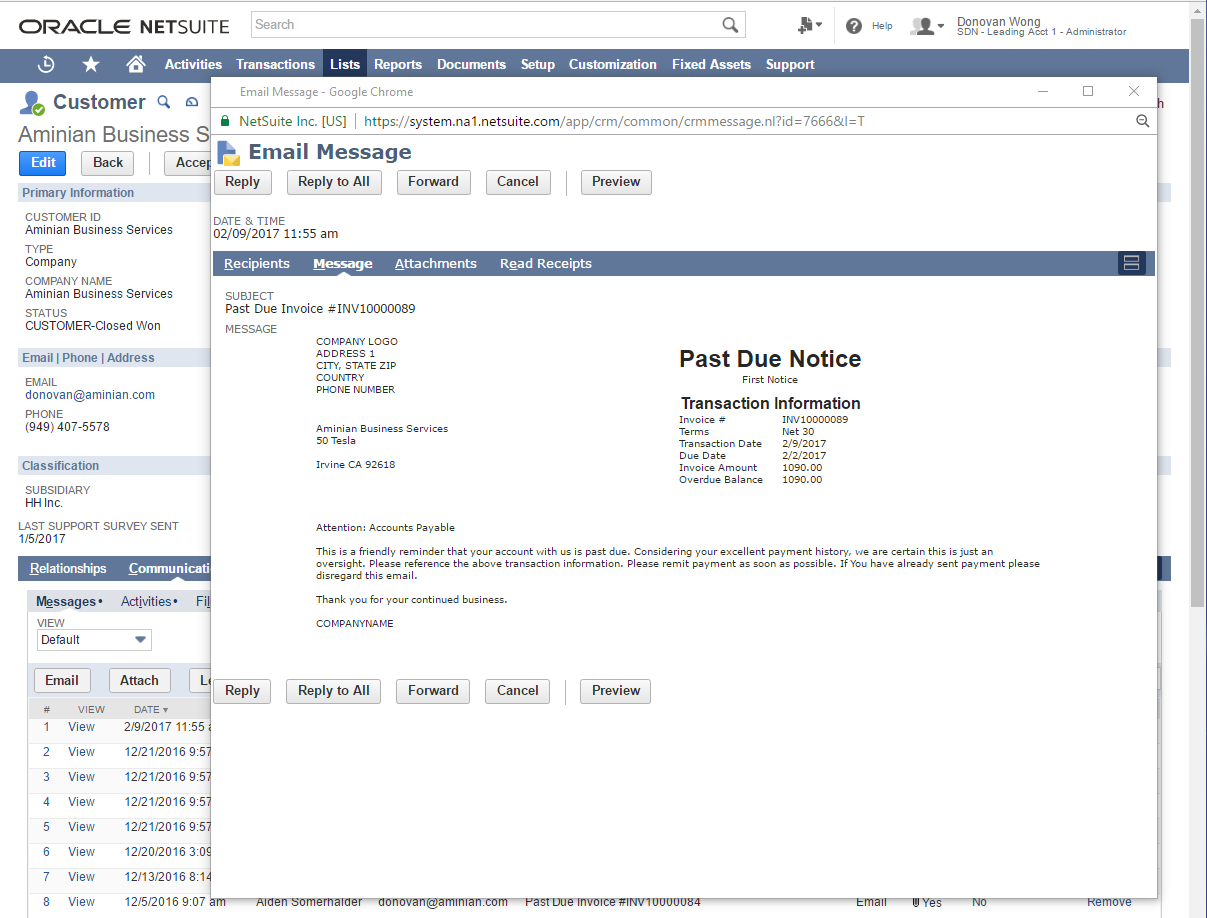Click Forward below the message body
1207x918 pixels.
coord(433,691)
